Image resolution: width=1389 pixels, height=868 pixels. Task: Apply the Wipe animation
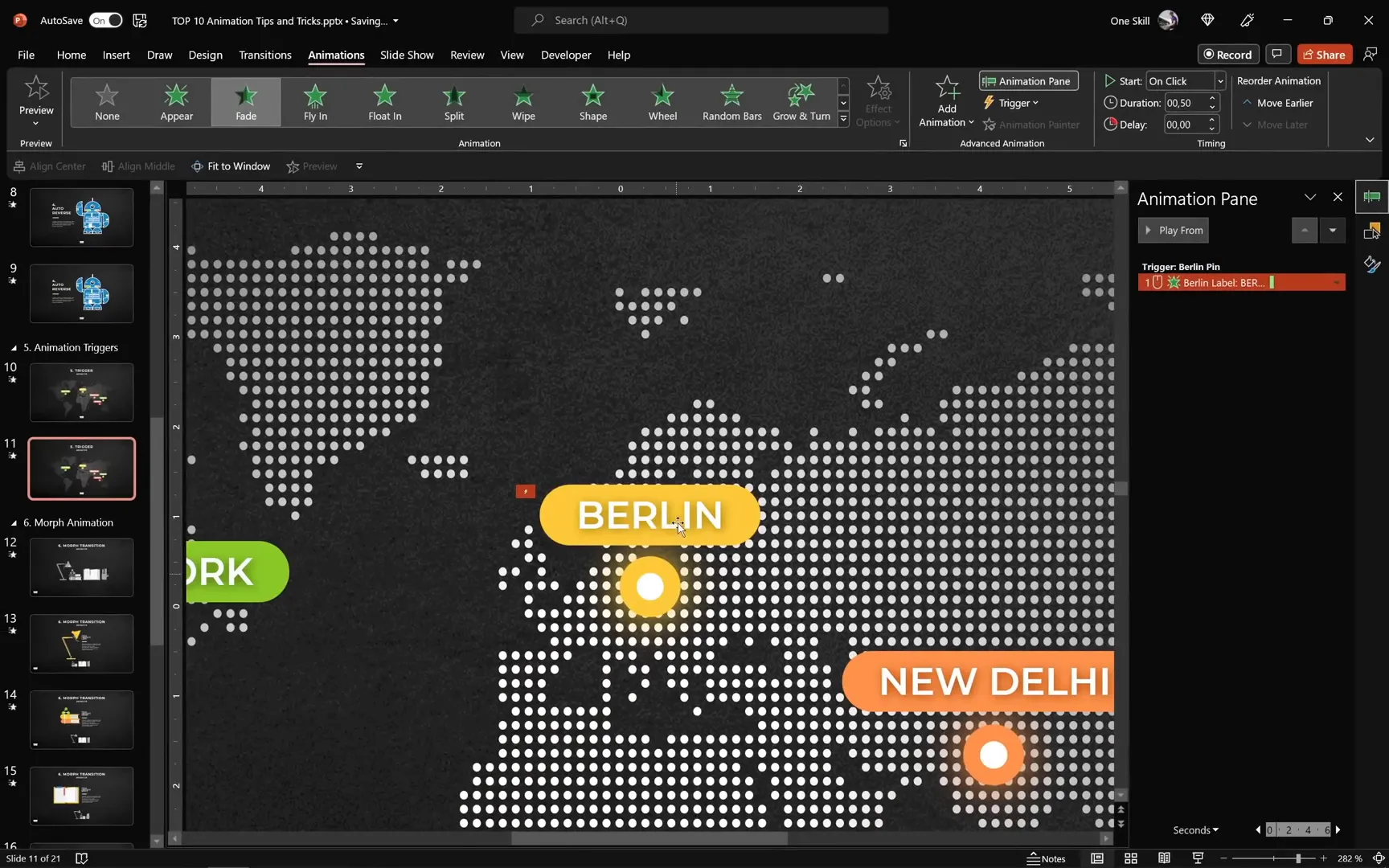click(523, 102)
